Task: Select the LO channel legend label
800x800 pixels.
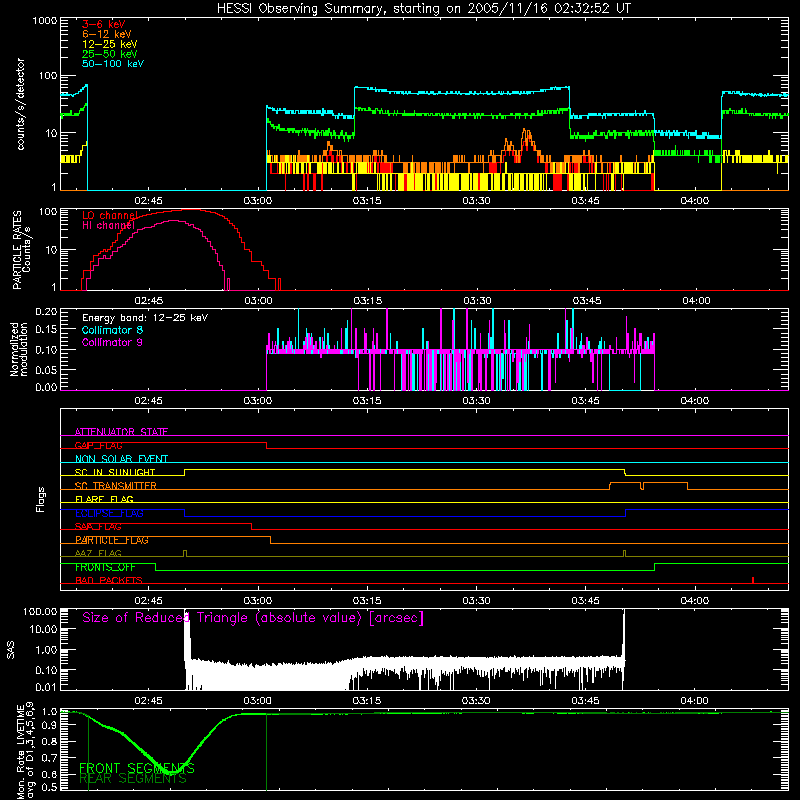Action: [x=110, y=215]
